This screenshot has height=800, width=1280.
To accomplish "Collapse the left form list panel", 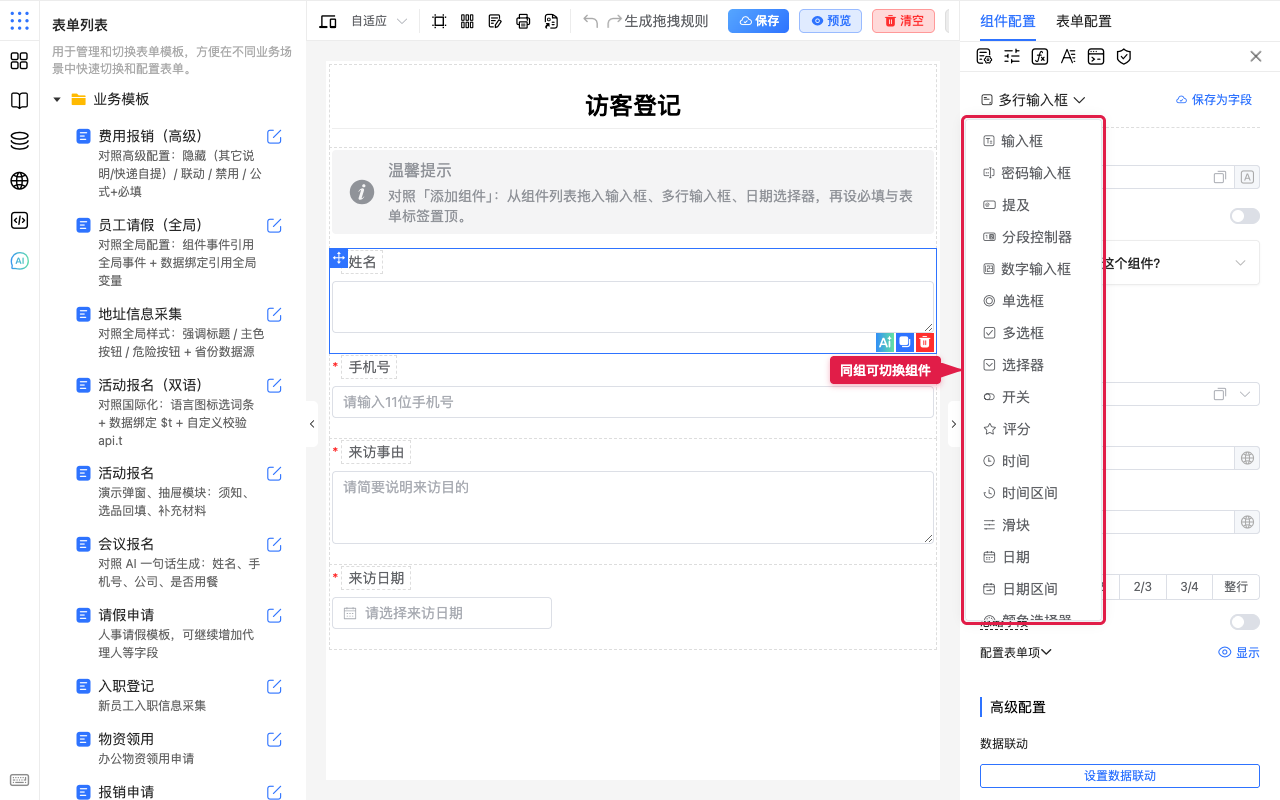I will click(x=312, y=424).
